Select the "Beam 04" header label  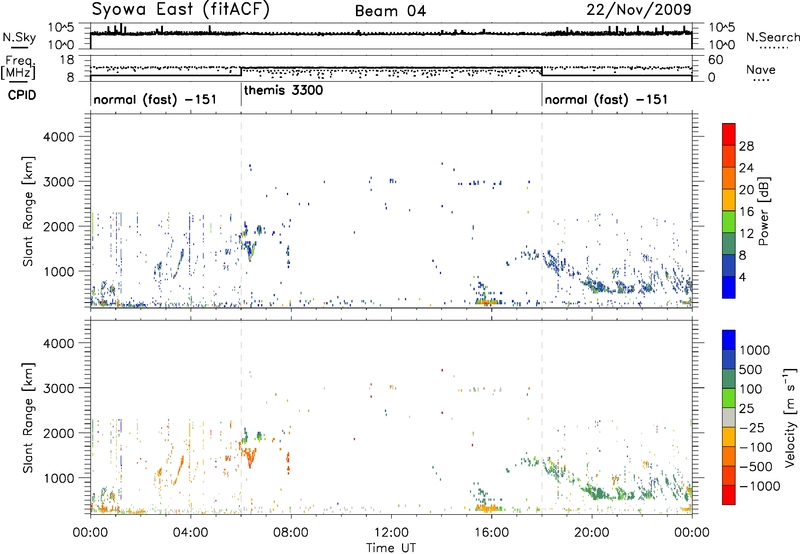pos(390,11)
